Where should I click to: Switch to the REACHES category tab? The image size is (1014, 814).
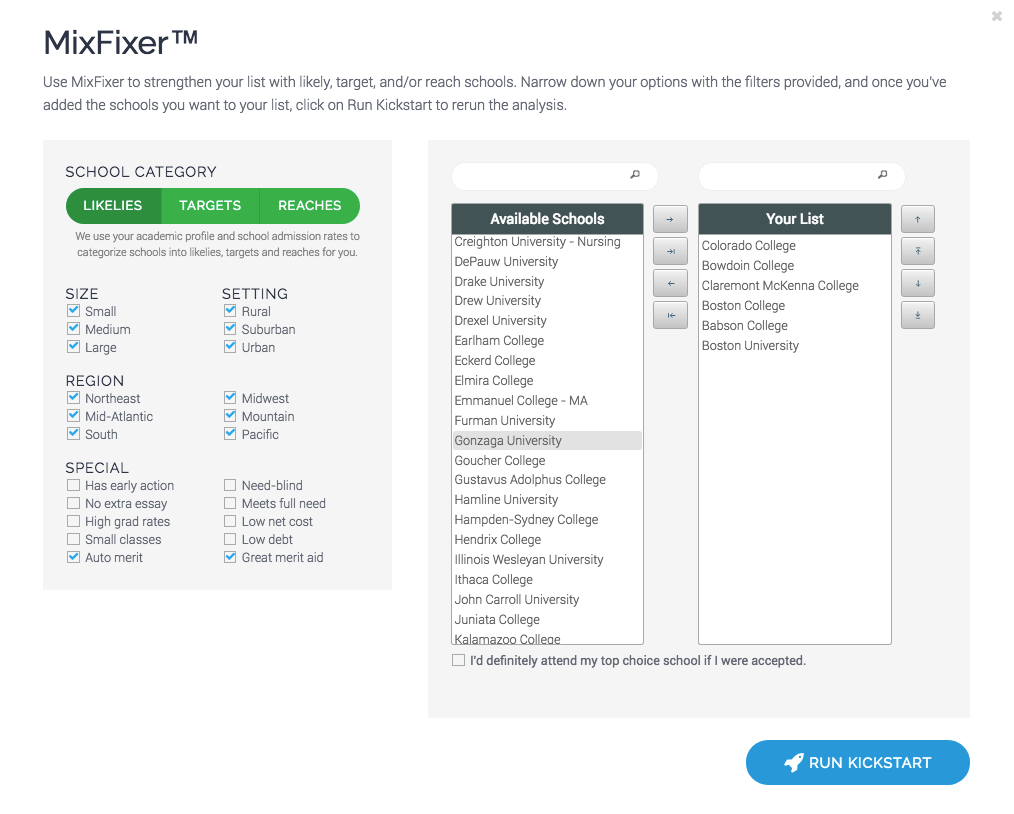(310, 206)
